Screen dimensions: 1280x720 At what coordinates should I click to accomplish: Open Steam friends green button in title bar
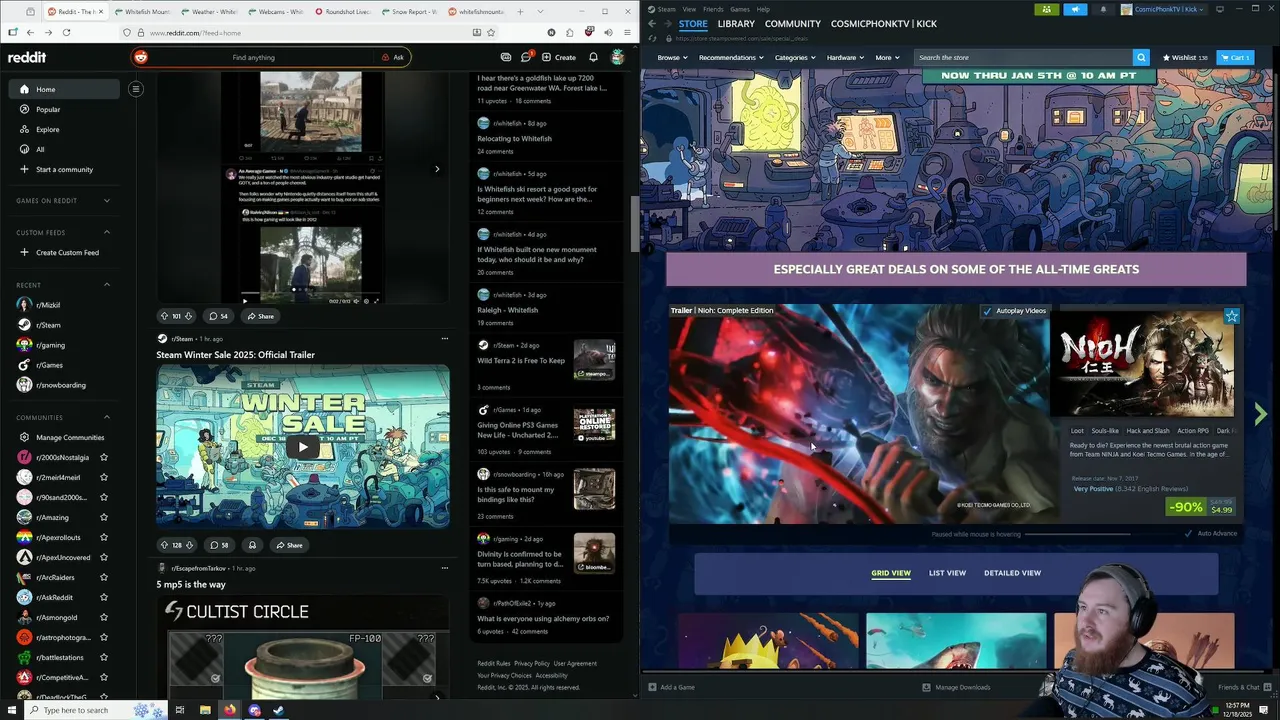1046,9
